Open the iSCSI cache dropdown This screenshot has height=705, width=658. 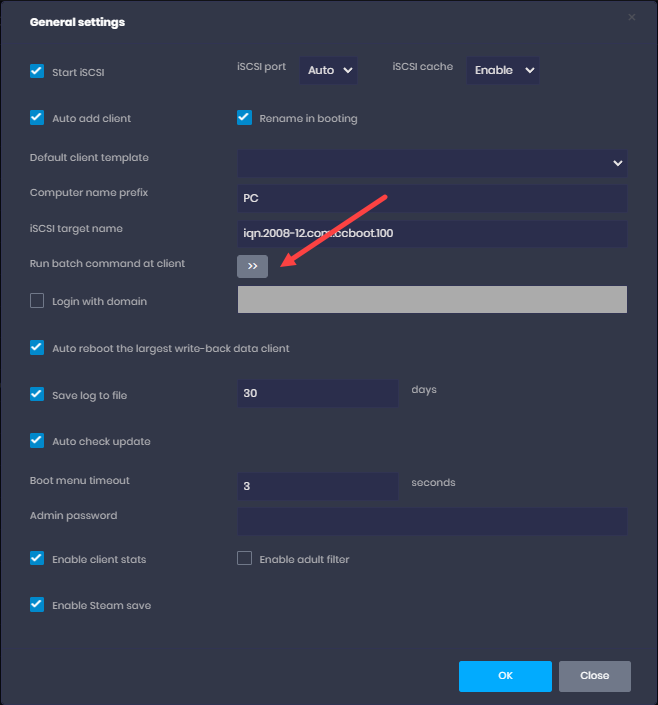point(502,70)
